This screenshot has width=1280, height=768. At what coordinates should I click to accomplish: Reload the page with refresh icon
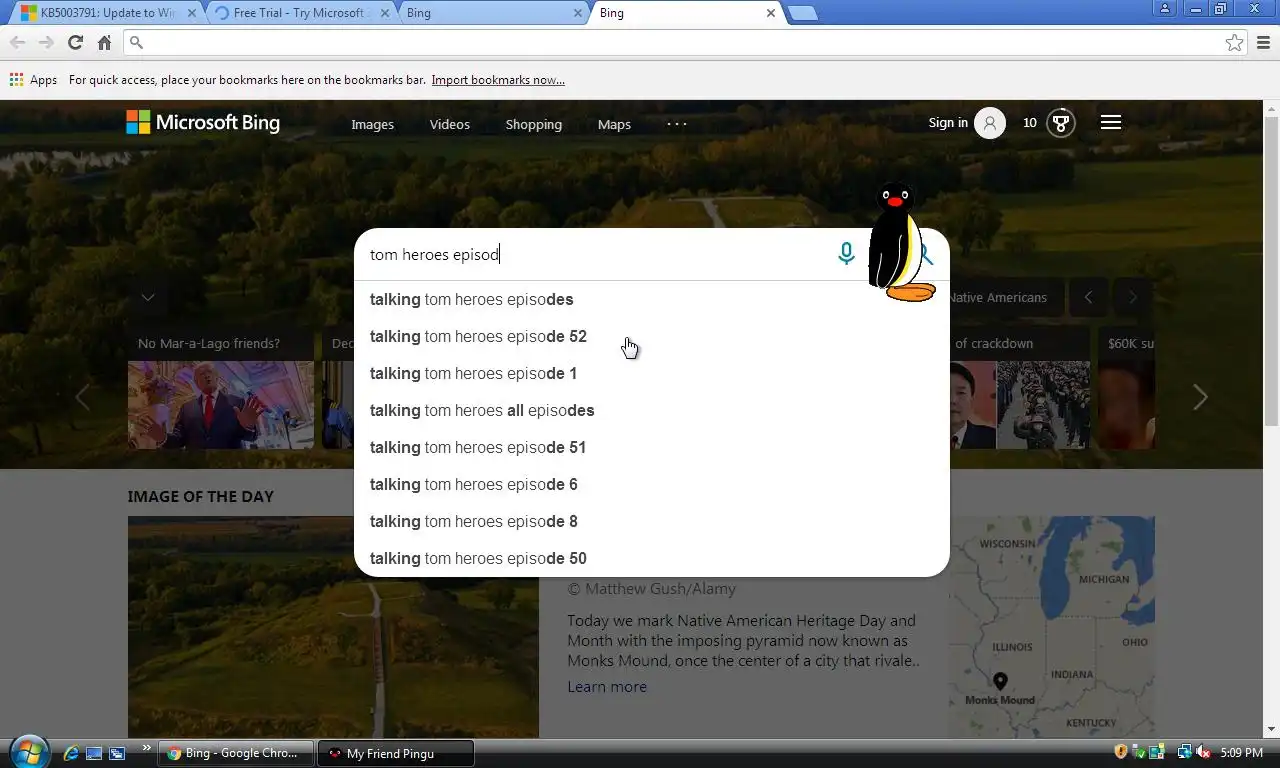(x=75, y=42)
